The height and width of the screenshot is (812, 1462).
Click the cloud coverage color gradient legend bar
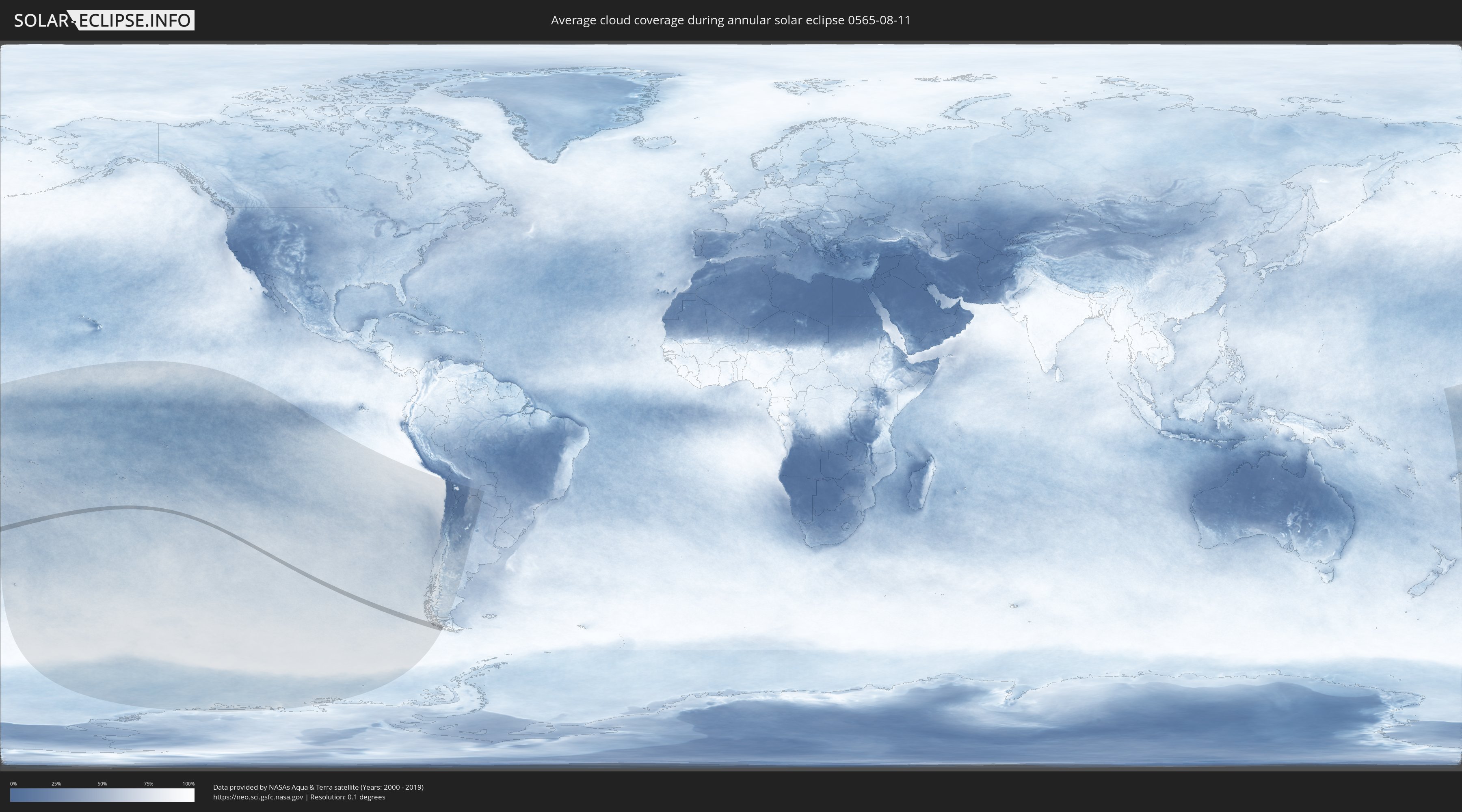tap(102, 795)
